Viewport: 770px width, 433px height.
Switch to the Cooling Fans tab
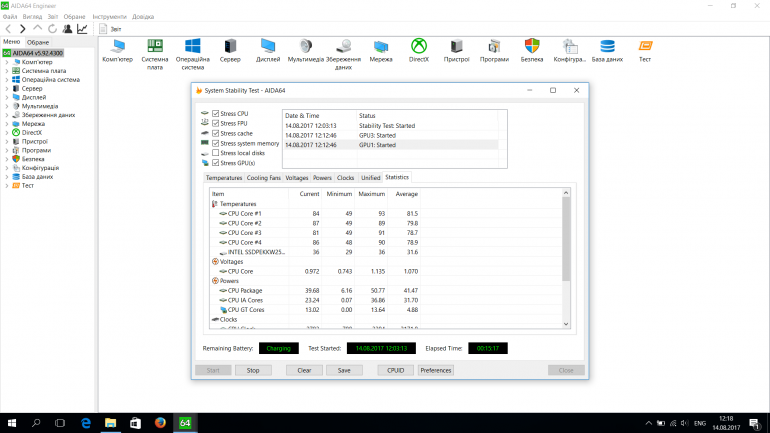(x=264, y=178)
